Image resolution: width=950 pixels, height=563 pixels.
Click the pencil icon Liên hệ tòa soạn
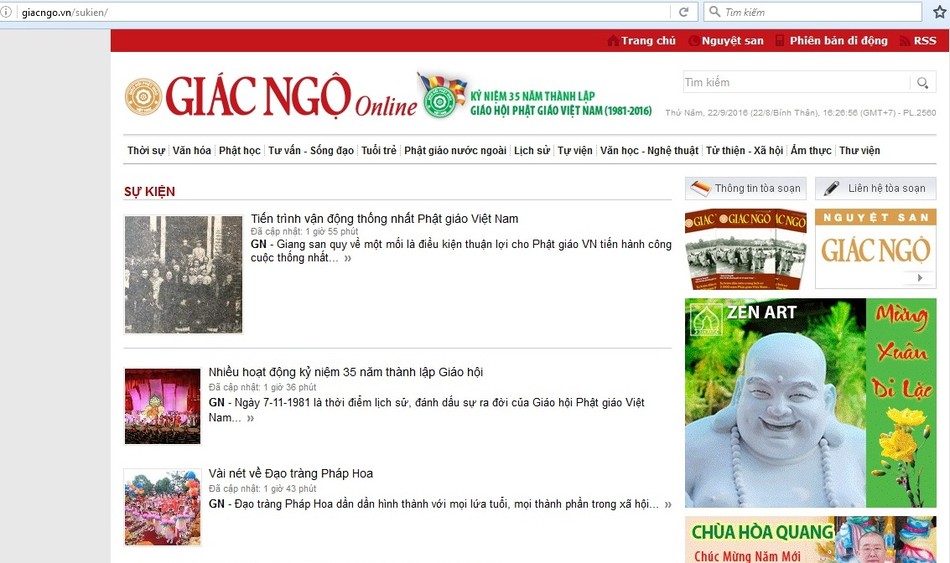(x=832, y=188)
